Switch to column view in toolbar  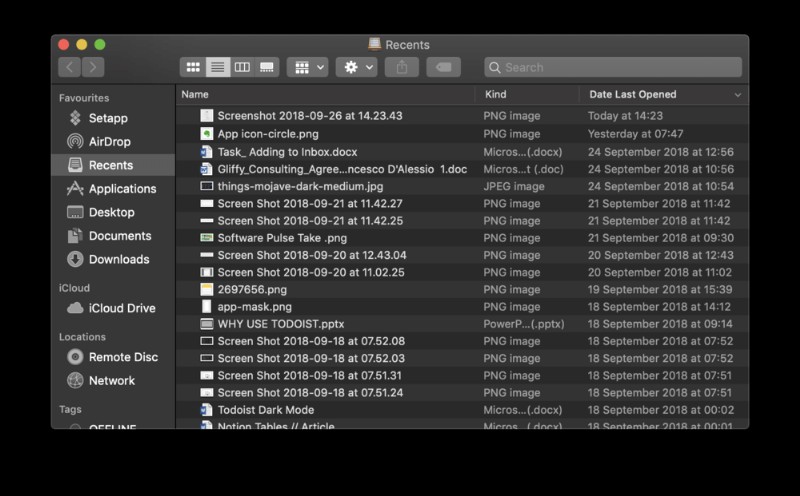point(242,67)
